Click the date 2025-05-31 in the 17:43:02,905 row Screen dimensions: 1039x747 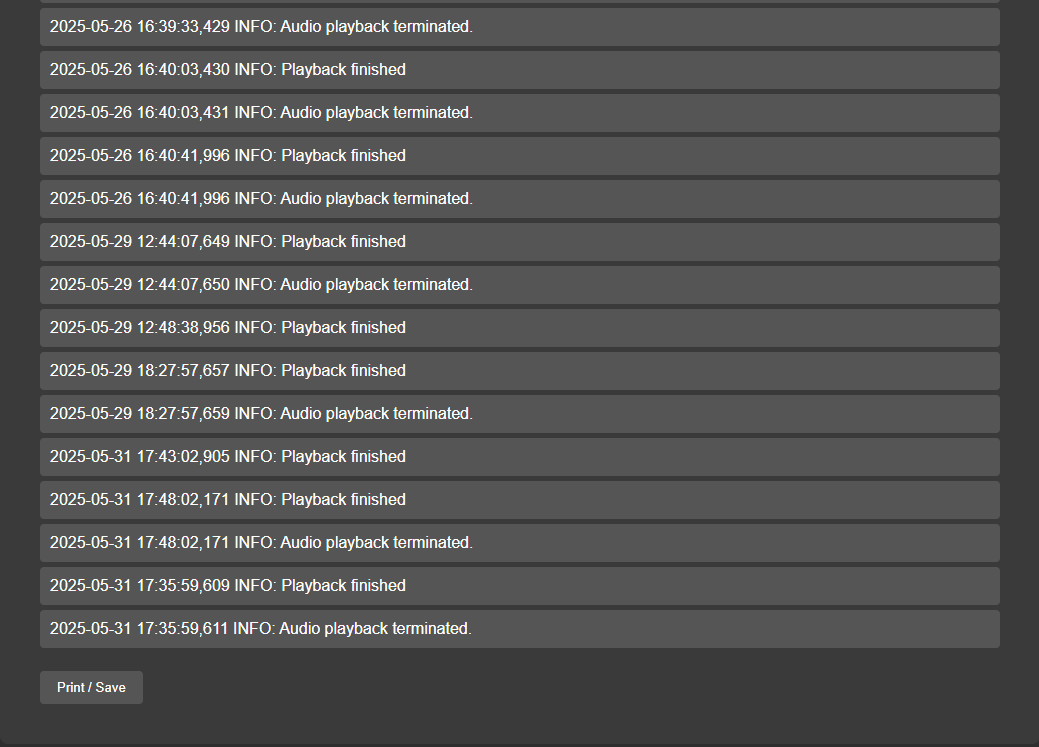pos(91,457)
